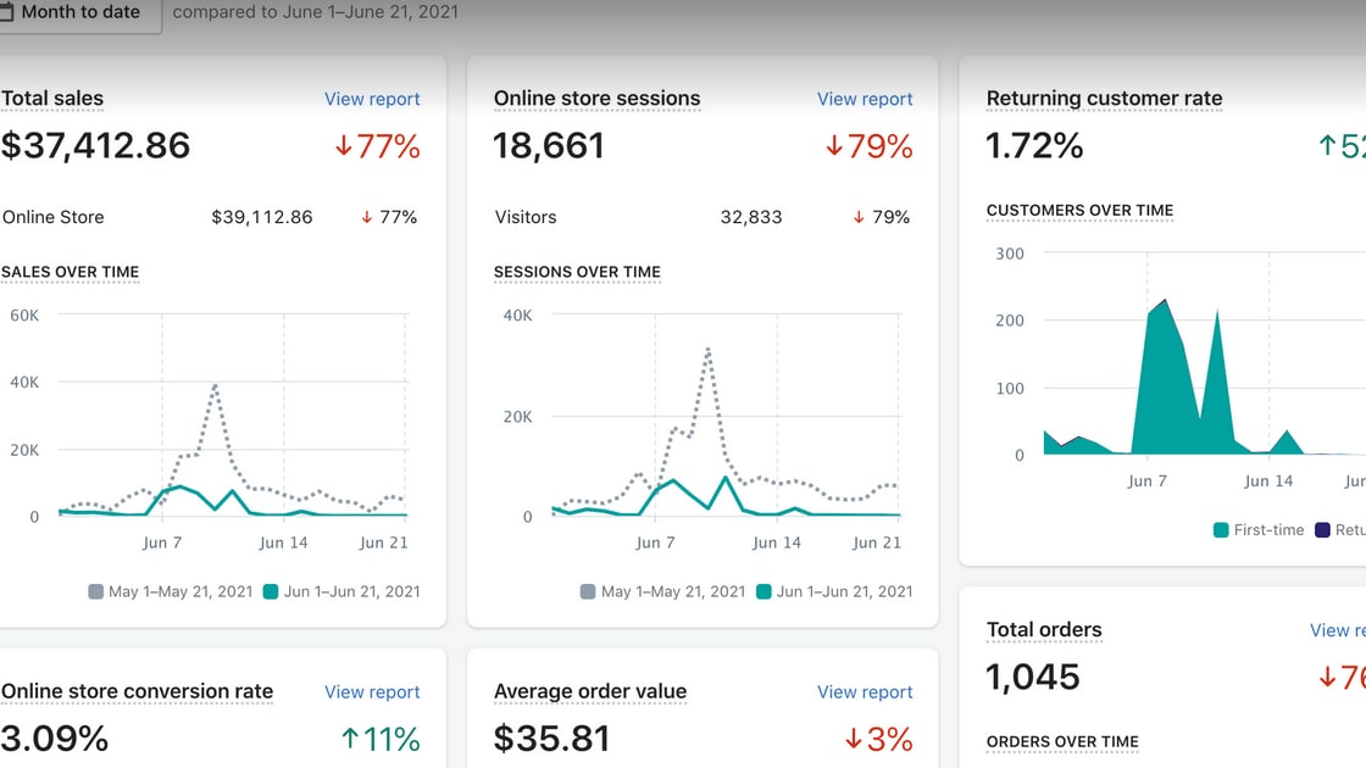Image resolution: width=1366 pixels, height=768 pixels.
Task: View report for Online store sessions
Action: (865, 99)
